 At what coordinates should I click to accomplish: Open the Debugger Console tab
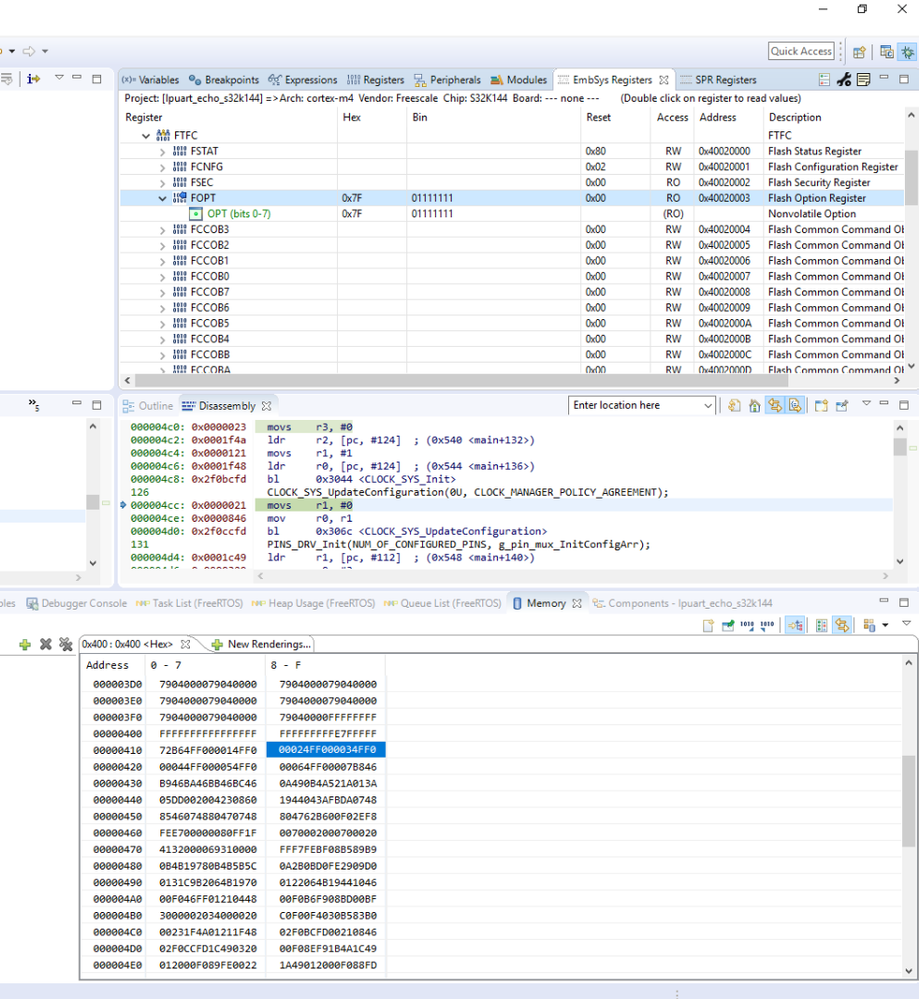tap(76, 603)
